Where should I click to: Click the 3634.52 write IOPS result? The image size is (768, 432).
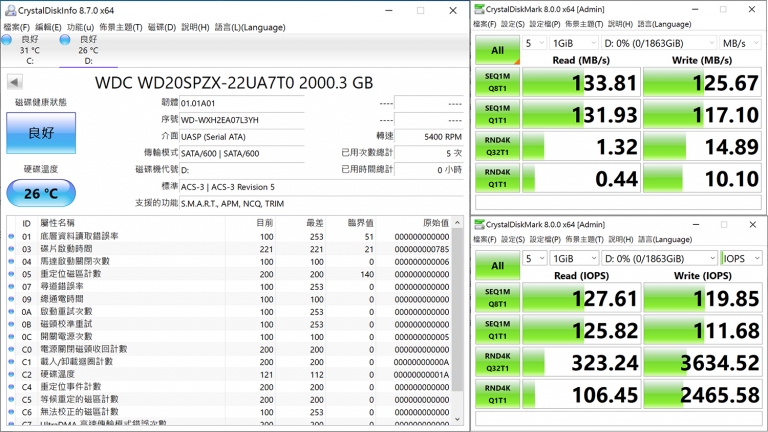click(702, 362)
